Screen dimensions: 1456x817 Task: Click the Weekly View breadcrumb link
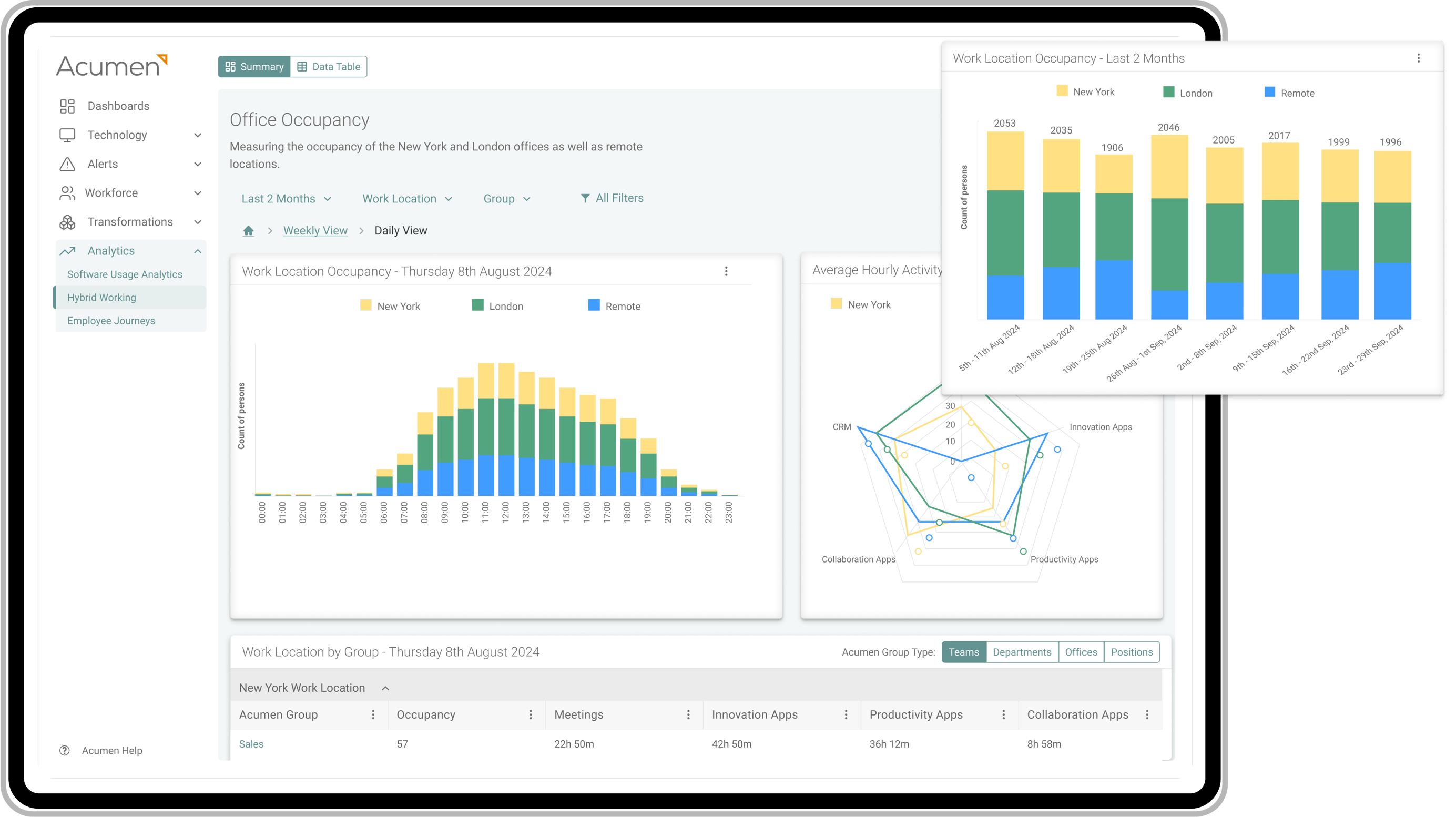[x=315, y=231]
